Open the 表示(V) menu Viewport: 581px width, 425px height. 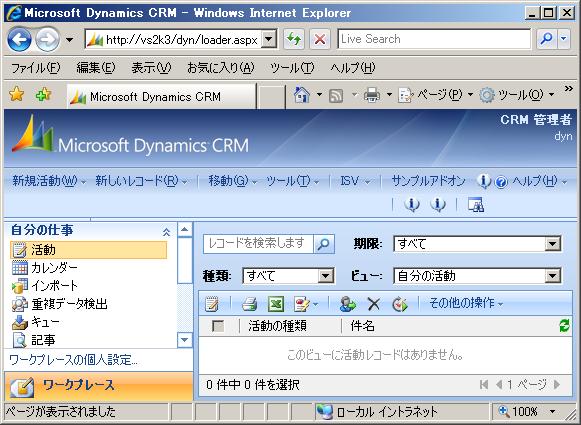(151, 67)
